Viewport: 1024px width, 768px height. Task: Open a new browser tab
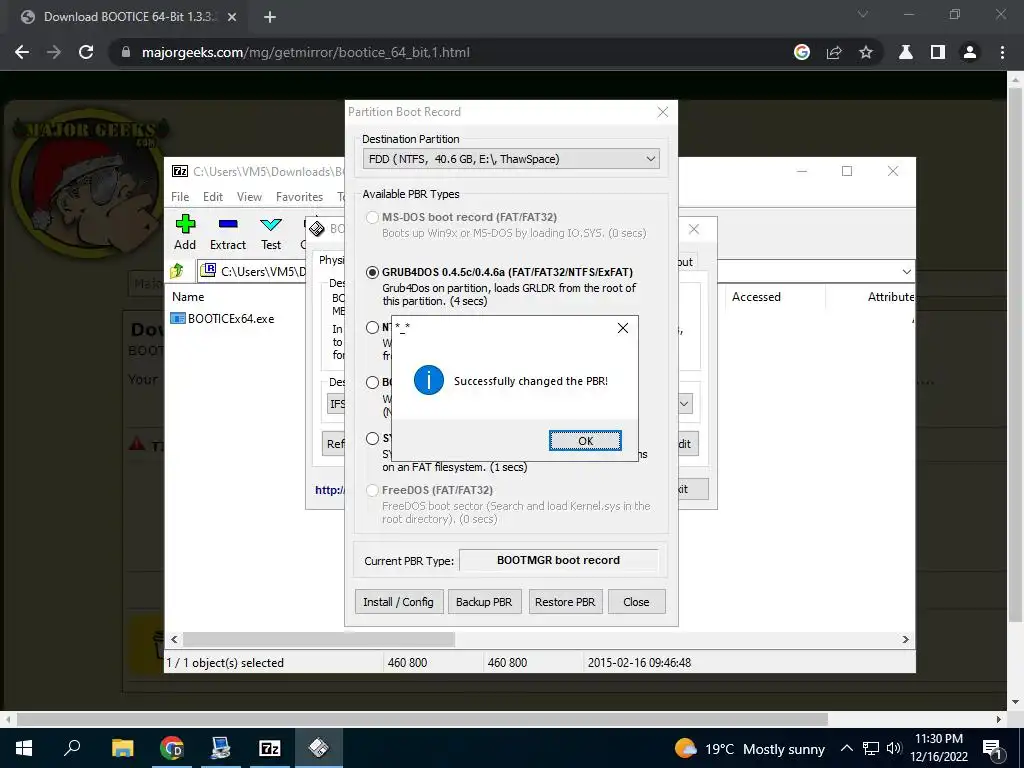point(270,18)
